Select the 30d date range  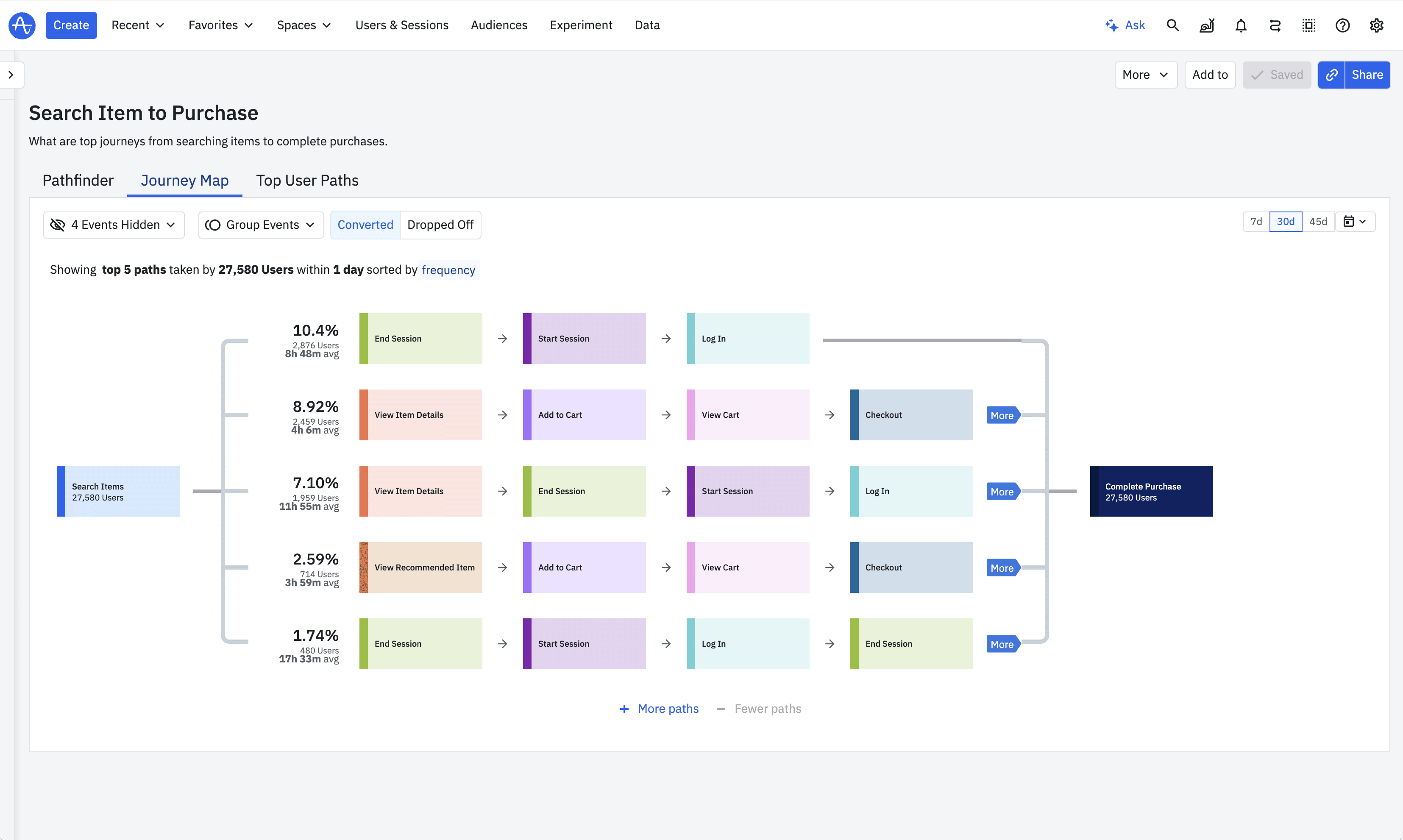(x=1285, y=221)
